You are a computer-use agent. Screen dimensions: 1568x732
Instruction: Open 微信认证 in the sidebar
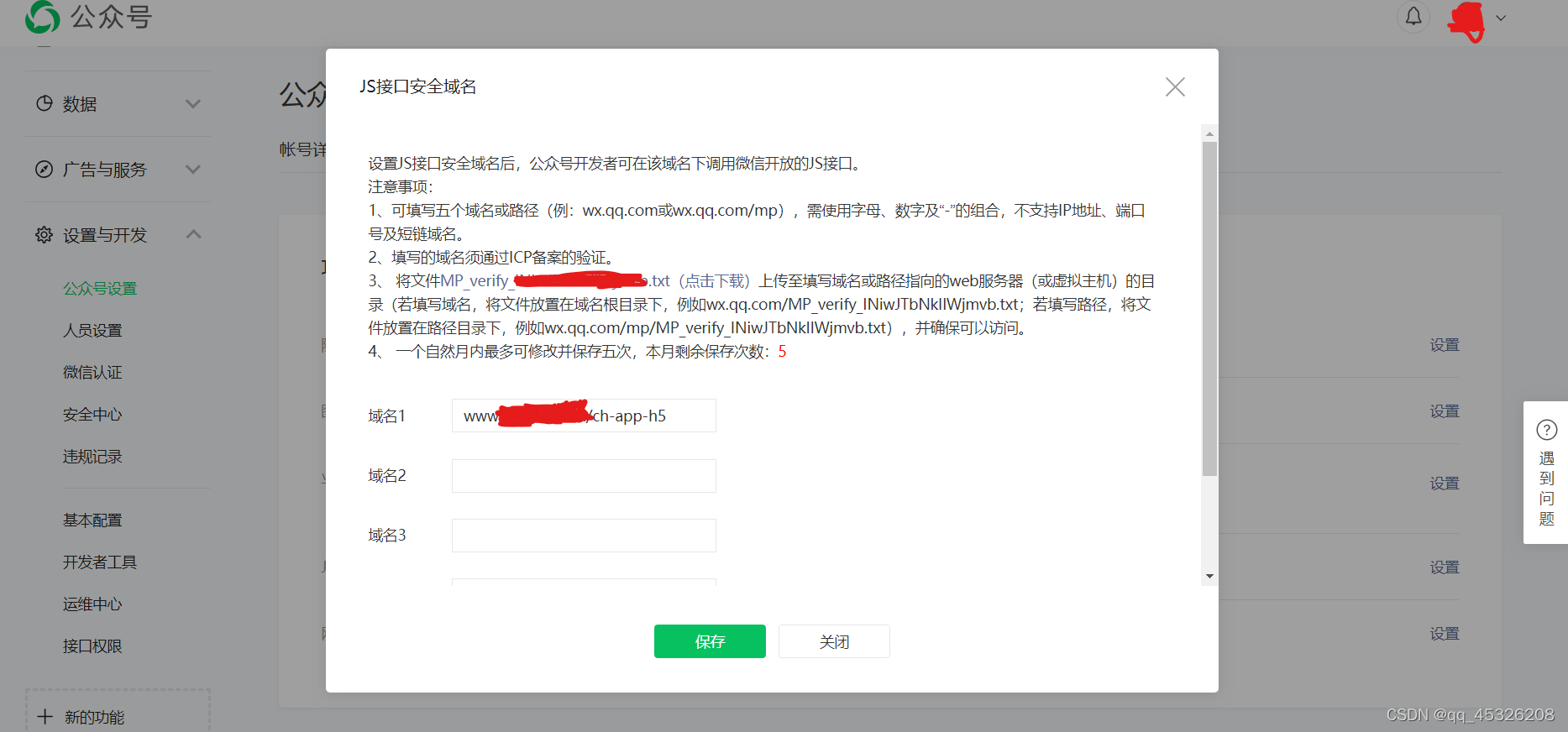coord(92,373)
